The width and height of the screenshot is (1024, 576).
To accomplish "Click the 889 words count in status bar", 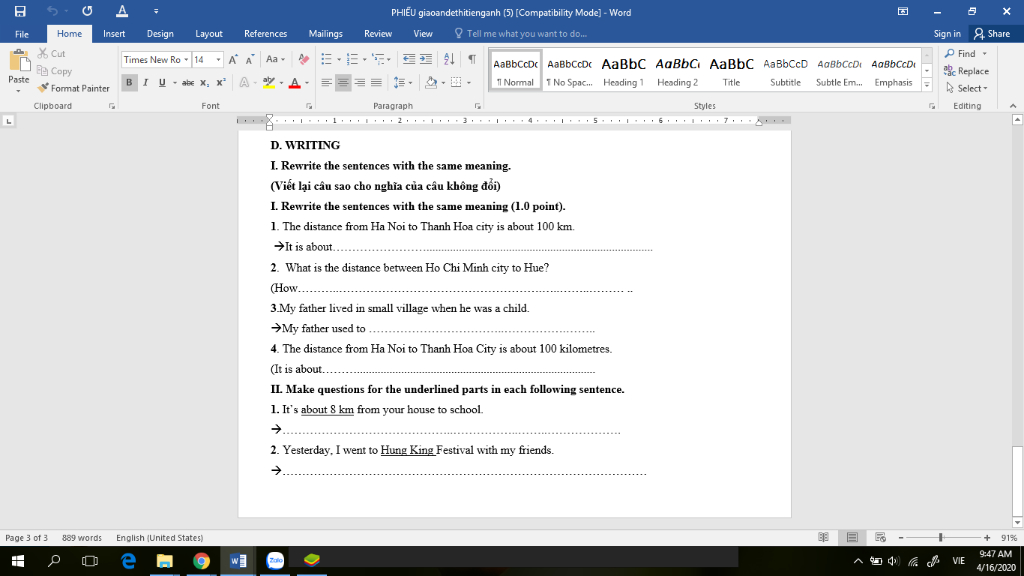I will pos(82,537).
